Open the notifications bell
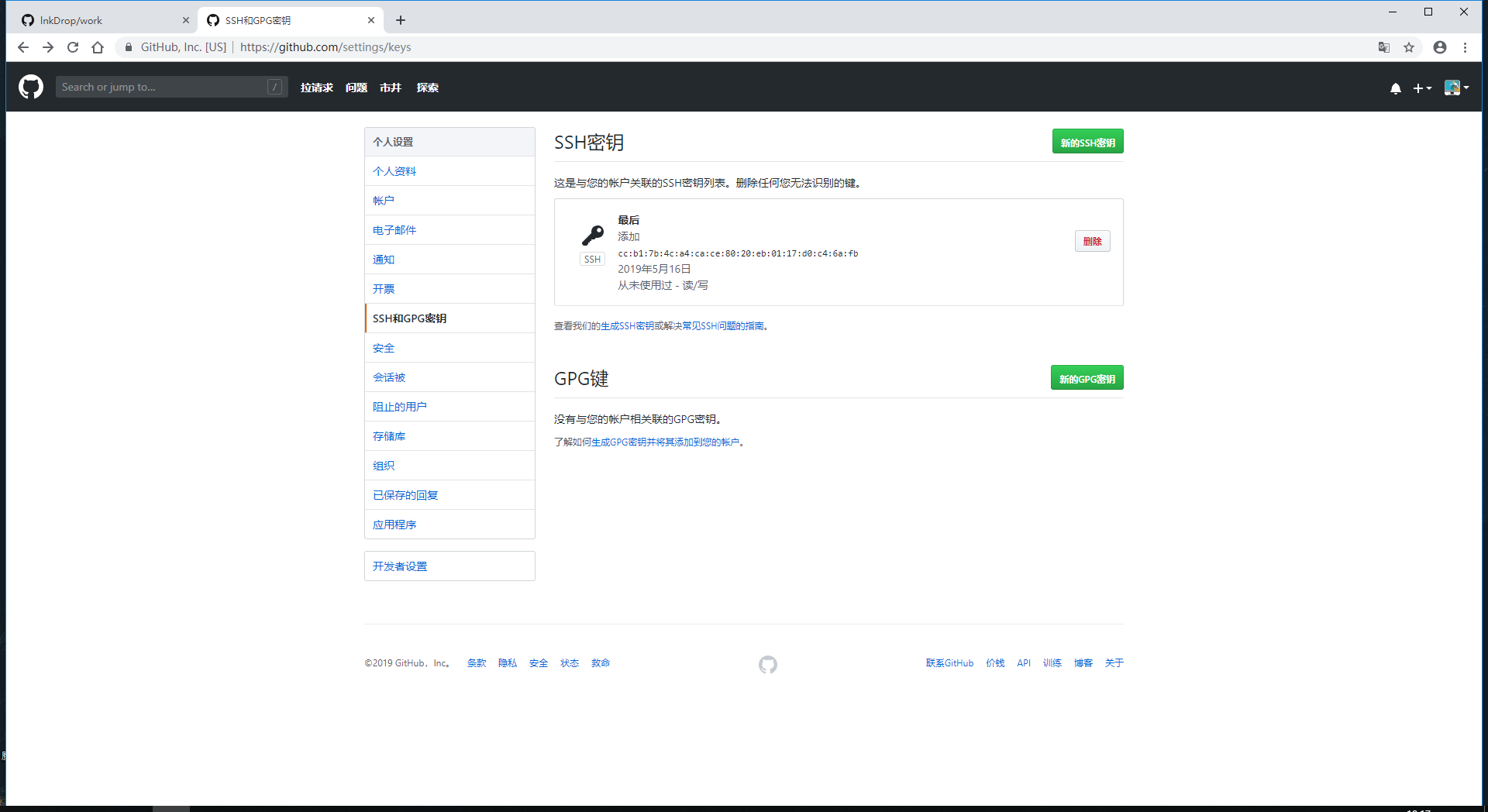1488x812 pixels. pyautogui.click(x=1395, y=88)
